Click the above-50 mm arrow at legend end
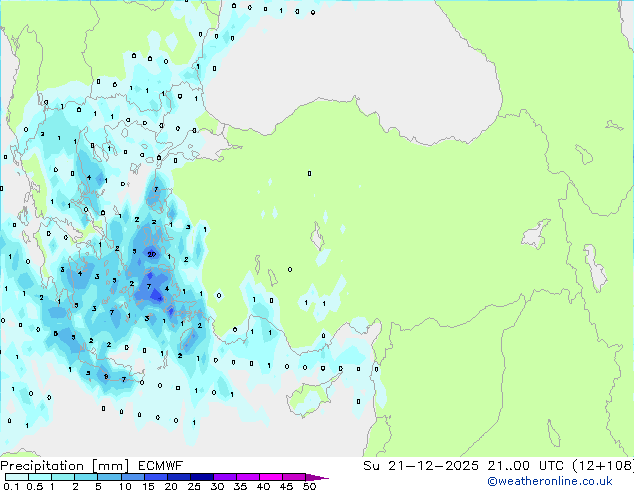Viewport: 634px width, 490px height. 317,477
